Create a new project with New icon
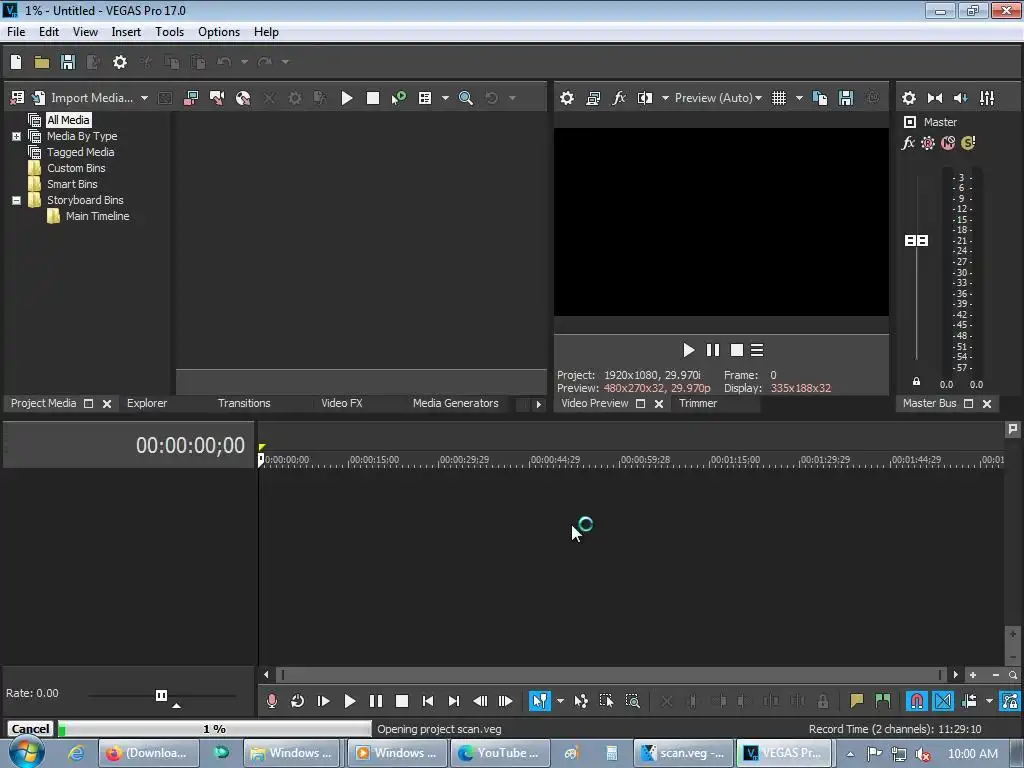 point(16,62)
